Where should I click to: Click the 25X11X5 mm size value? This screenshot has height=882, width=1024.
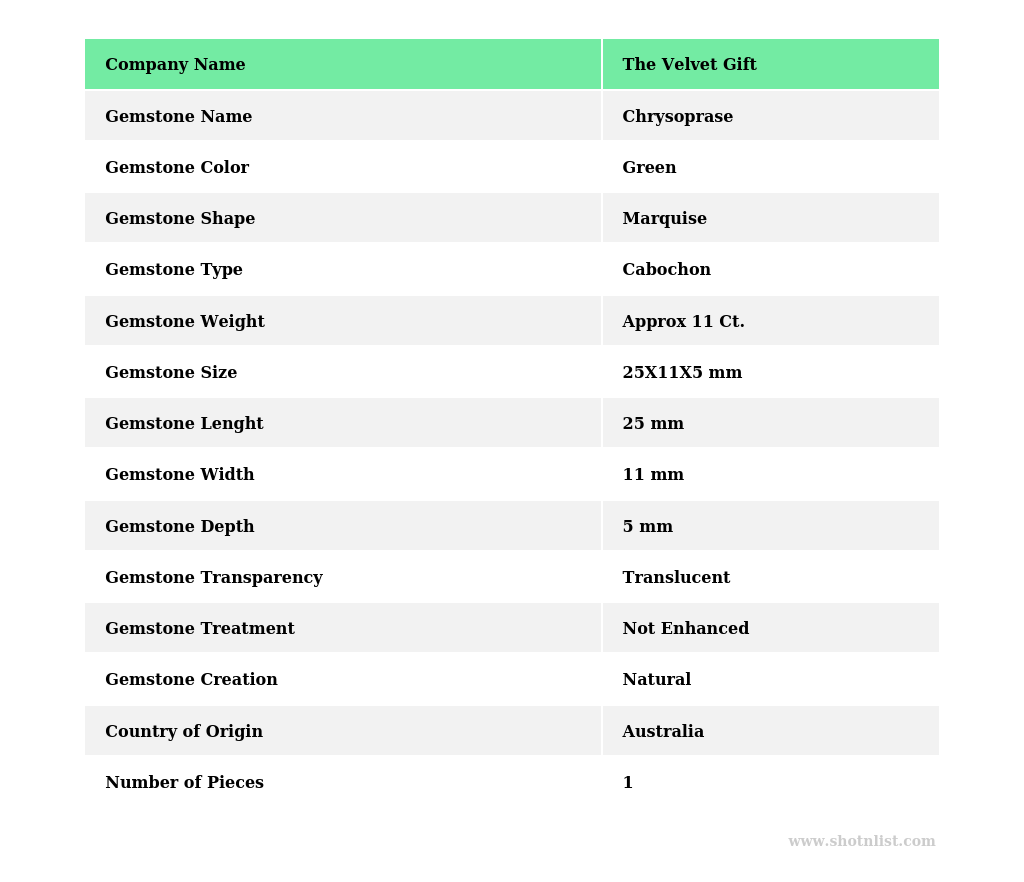click(x=682, y=373)
